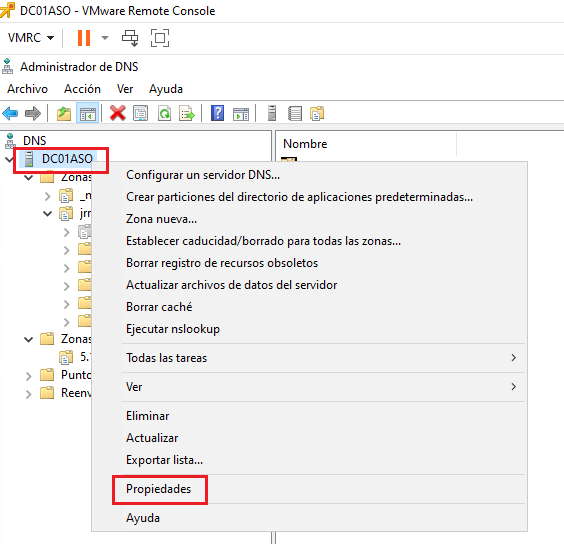Select Ejecutar nslookup
Viewport: 564px width, 544px height.
(x=309, y=329)
